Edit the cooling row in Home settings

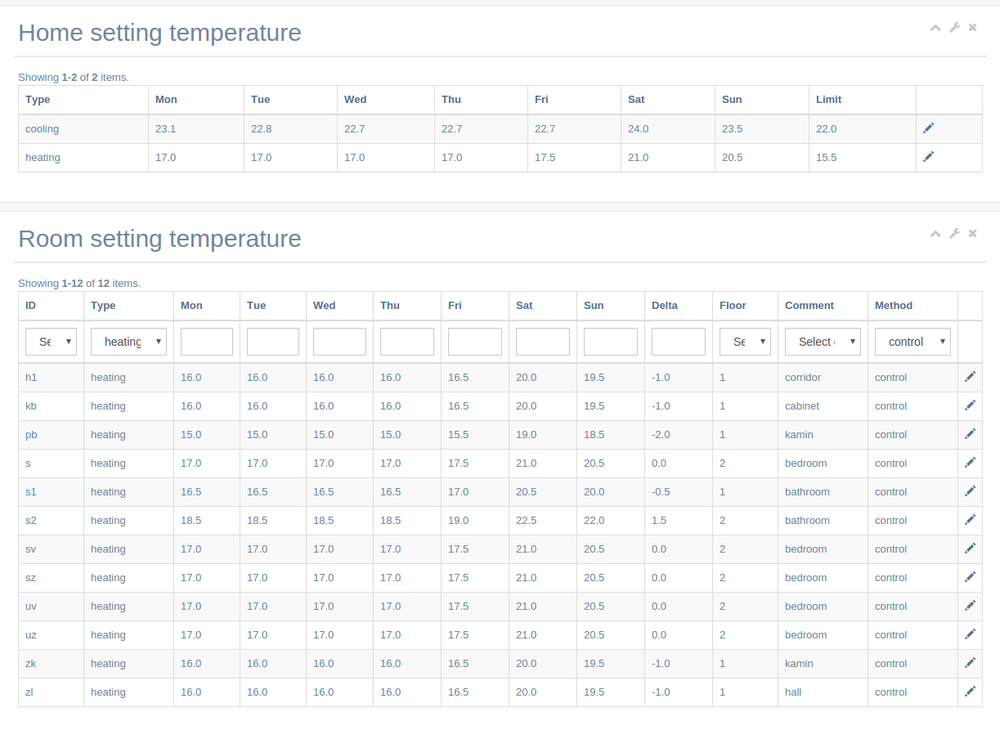click(928, 128)
